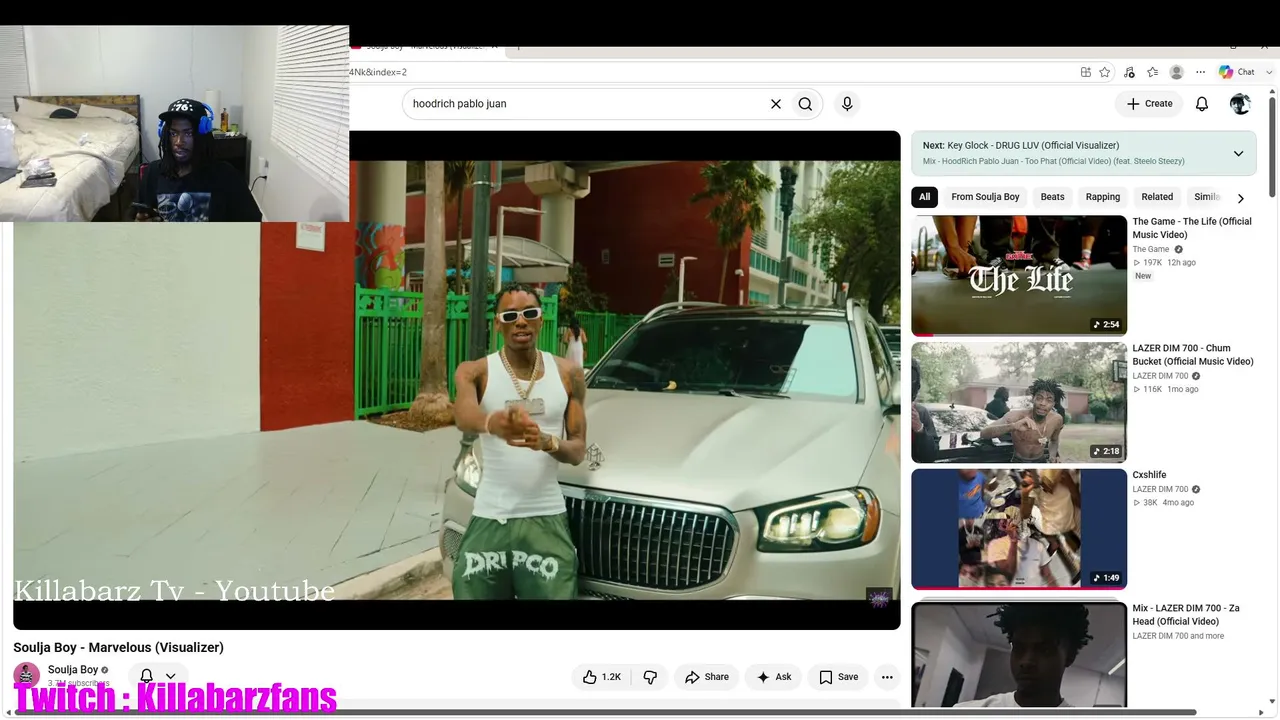Viewport: 1280px width, 720px height.
Task: Dislike the Soulja Boy Marvelous video
Action: coord(650,677)
